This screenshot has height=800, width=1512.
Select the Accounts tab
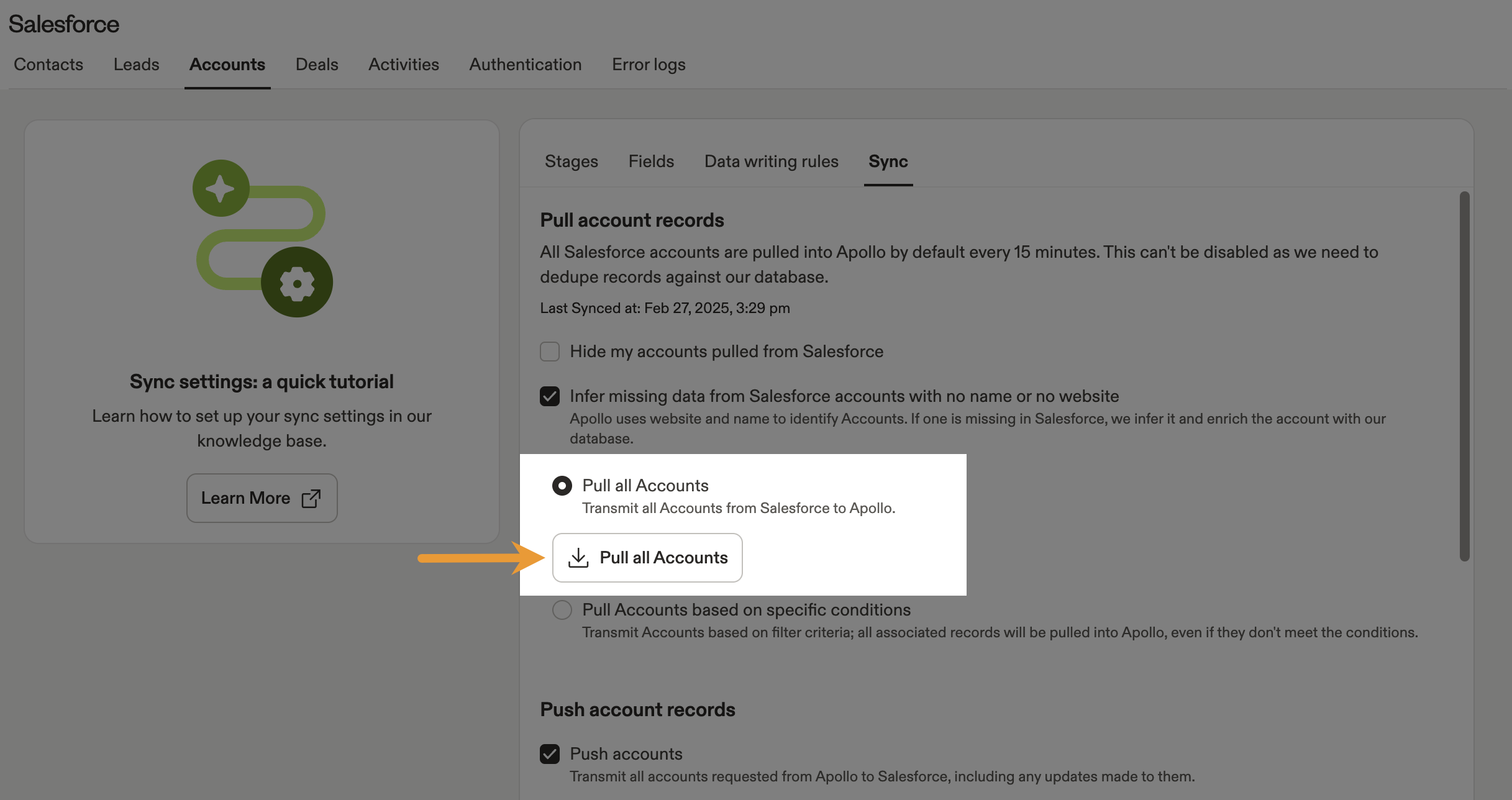(227, 65)
